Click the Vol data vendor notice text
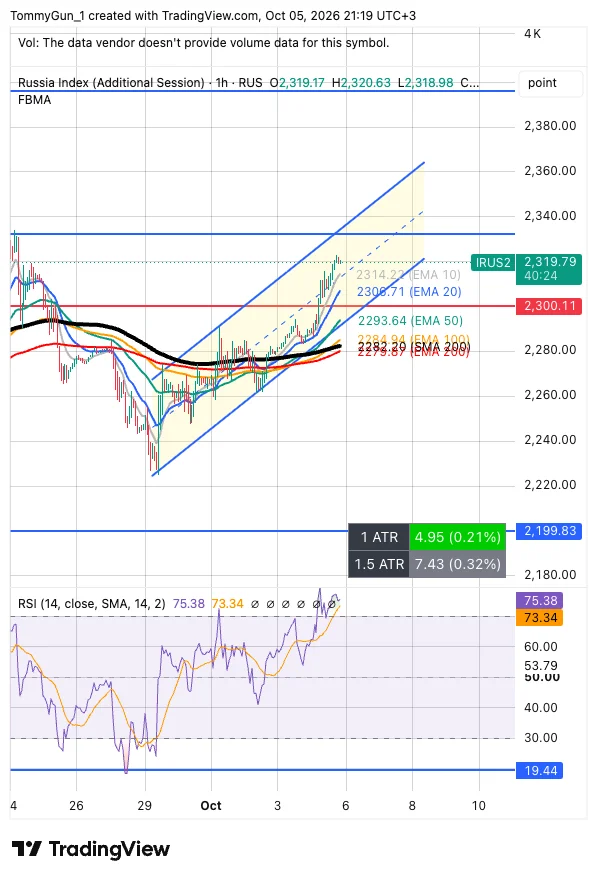 [203, 43]
